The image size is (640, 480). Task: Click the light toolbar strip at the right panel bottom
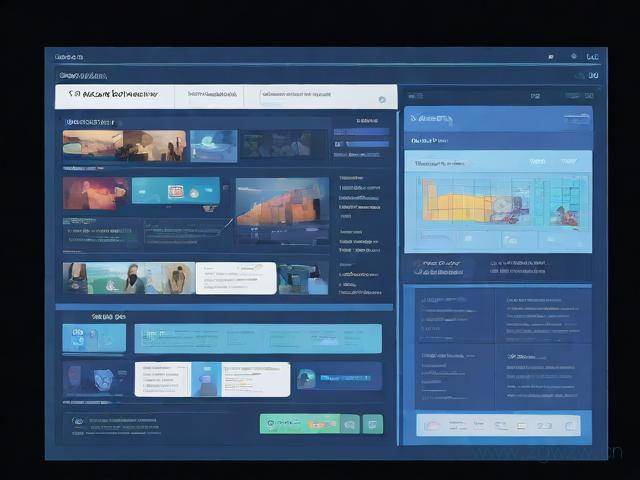[497, 425]
